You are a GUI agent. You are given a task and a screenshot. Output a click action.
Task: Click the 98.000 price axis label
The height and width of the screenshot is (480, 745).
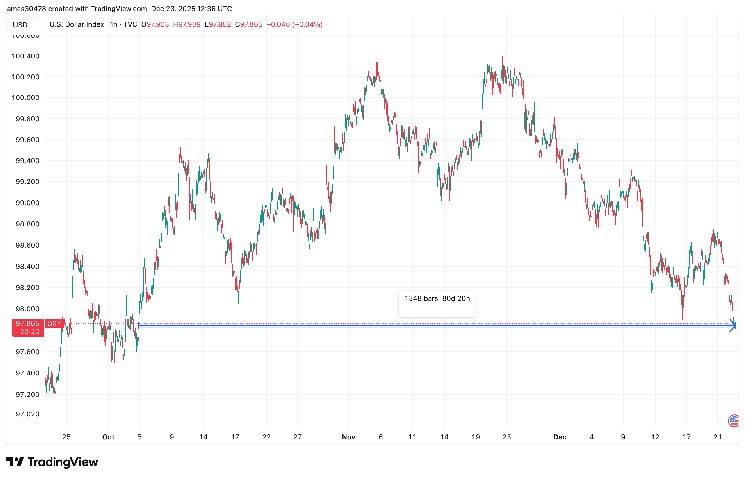click(x=27, y=308)
